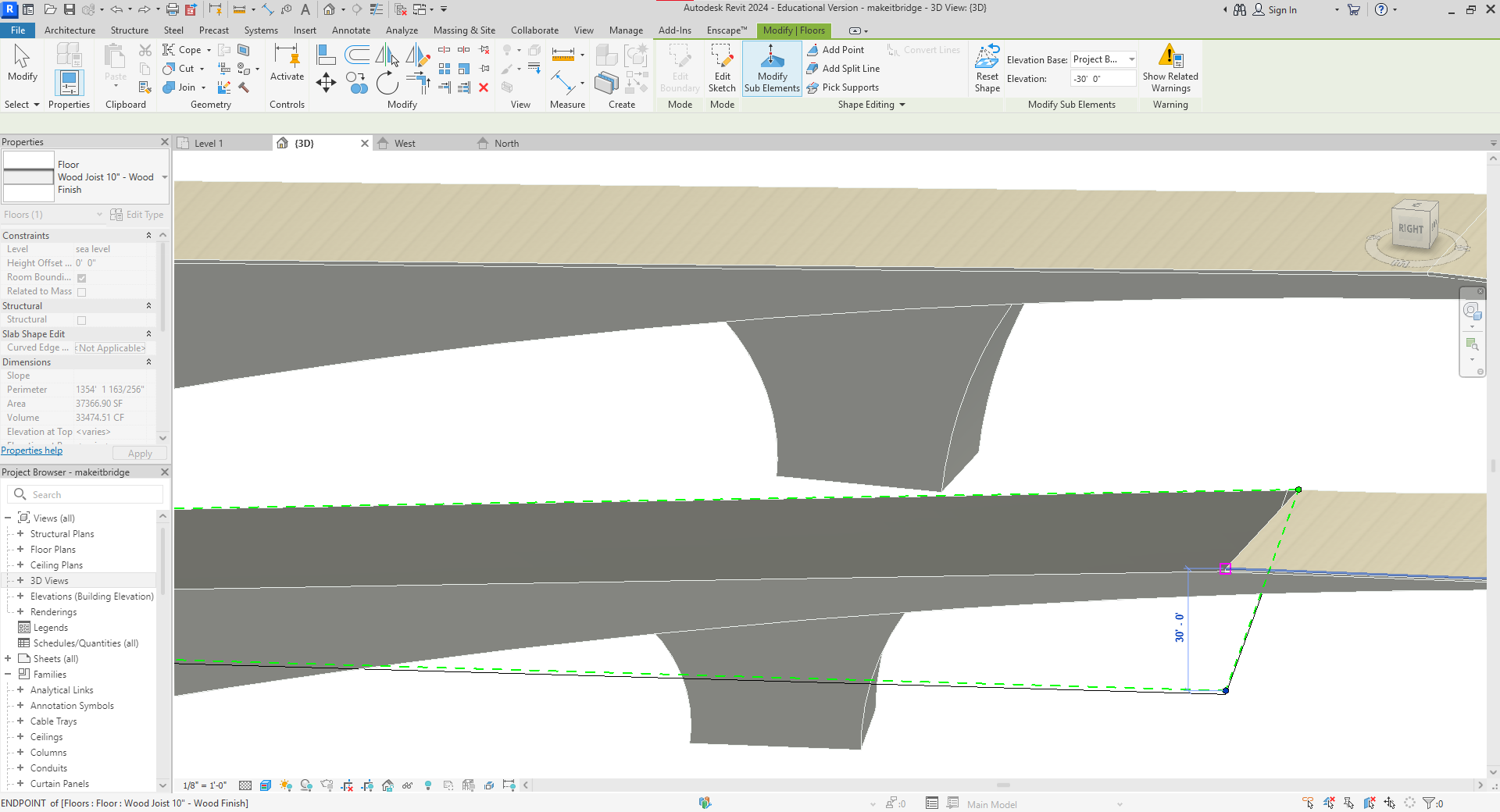Click the Elevation value input field
Screen dimensions: 1500x812
[x=1102, y=79]
